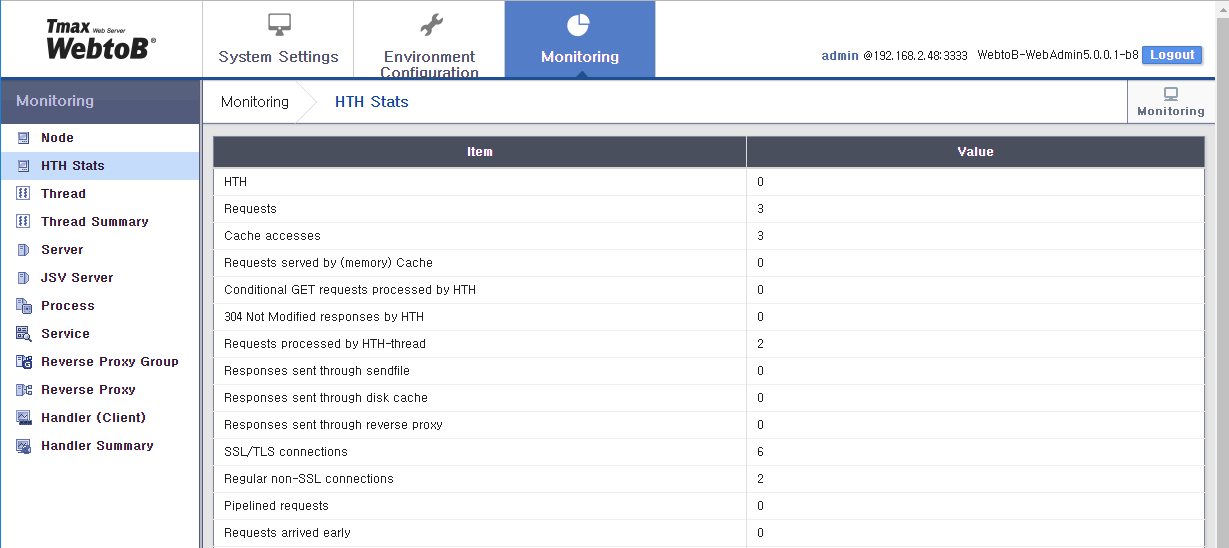Click the Environment Configuration tab
1229x548 pixels.
(429, 40)
